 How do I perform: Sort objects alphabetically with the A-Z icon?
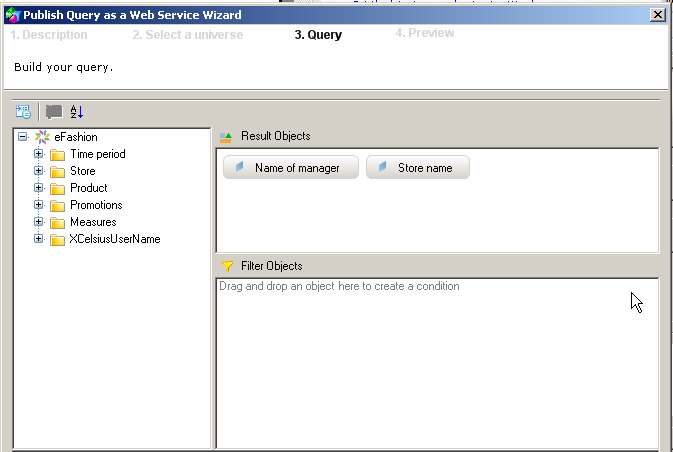(x=76, y=112)
